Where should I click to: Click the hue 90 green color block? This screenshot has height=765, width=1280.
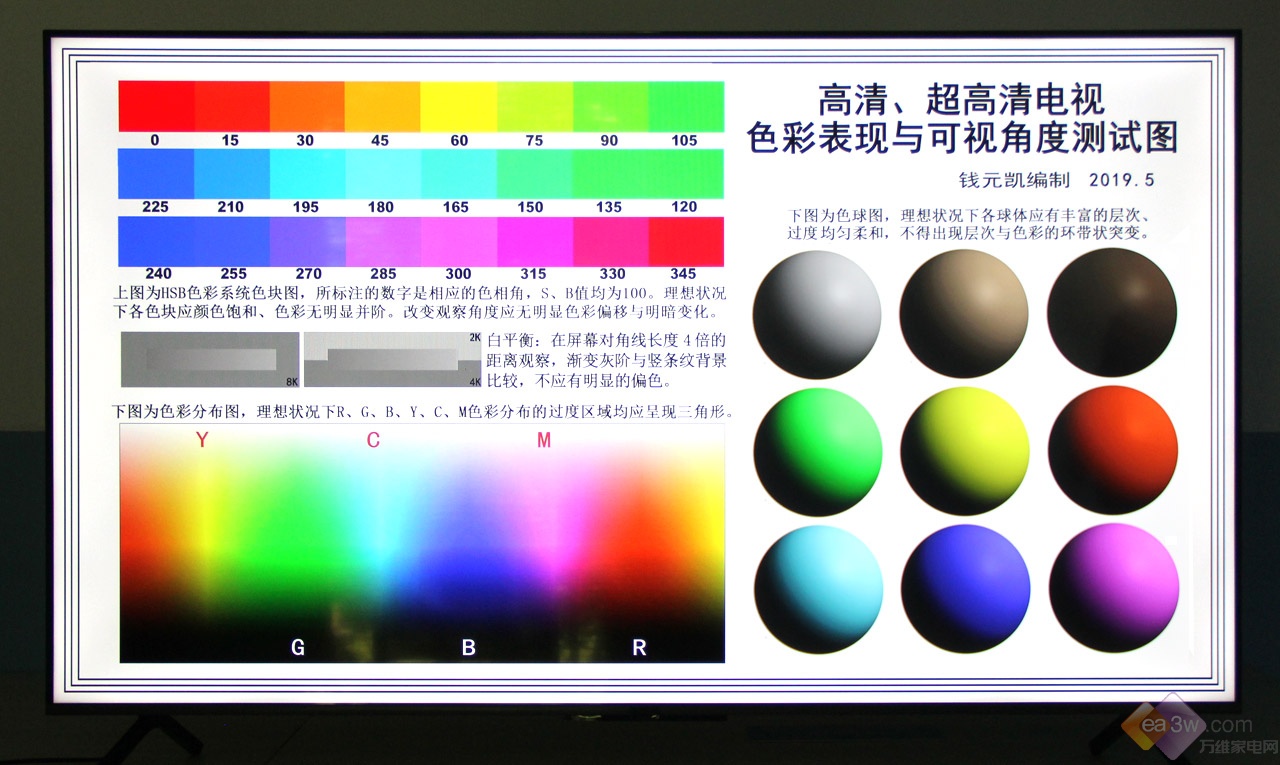(x=610, y=106)
